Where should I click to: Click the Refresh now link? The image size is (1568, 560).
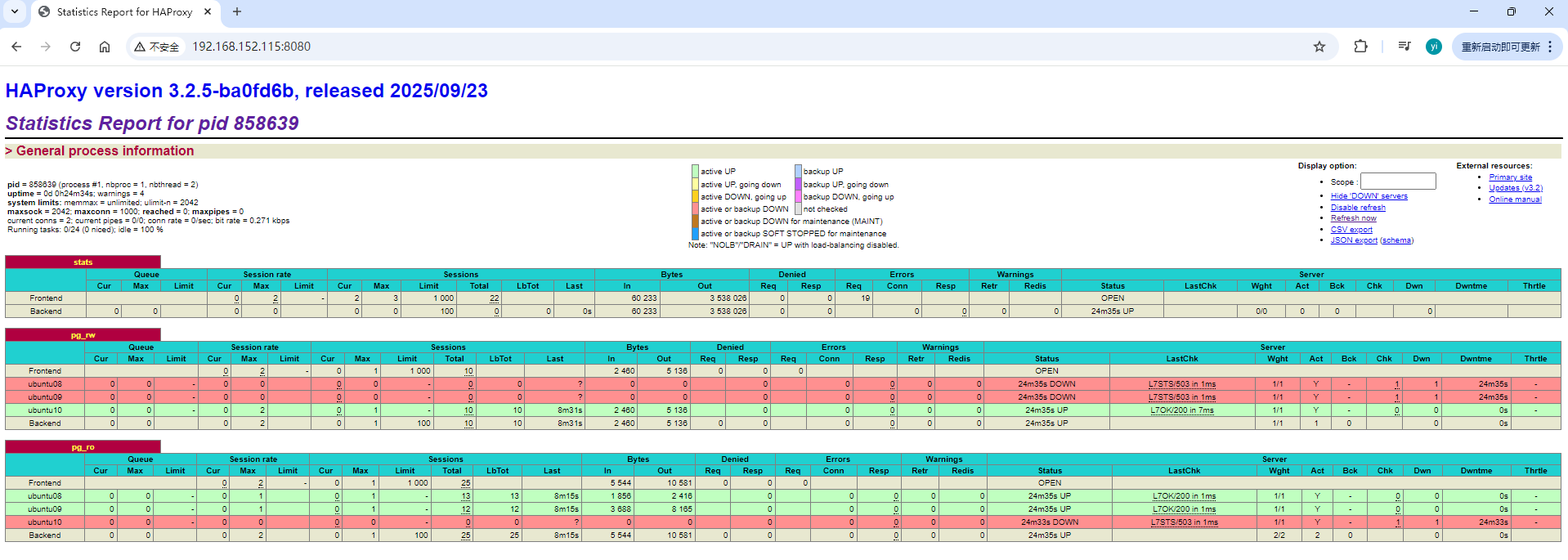coord(1353,218)
